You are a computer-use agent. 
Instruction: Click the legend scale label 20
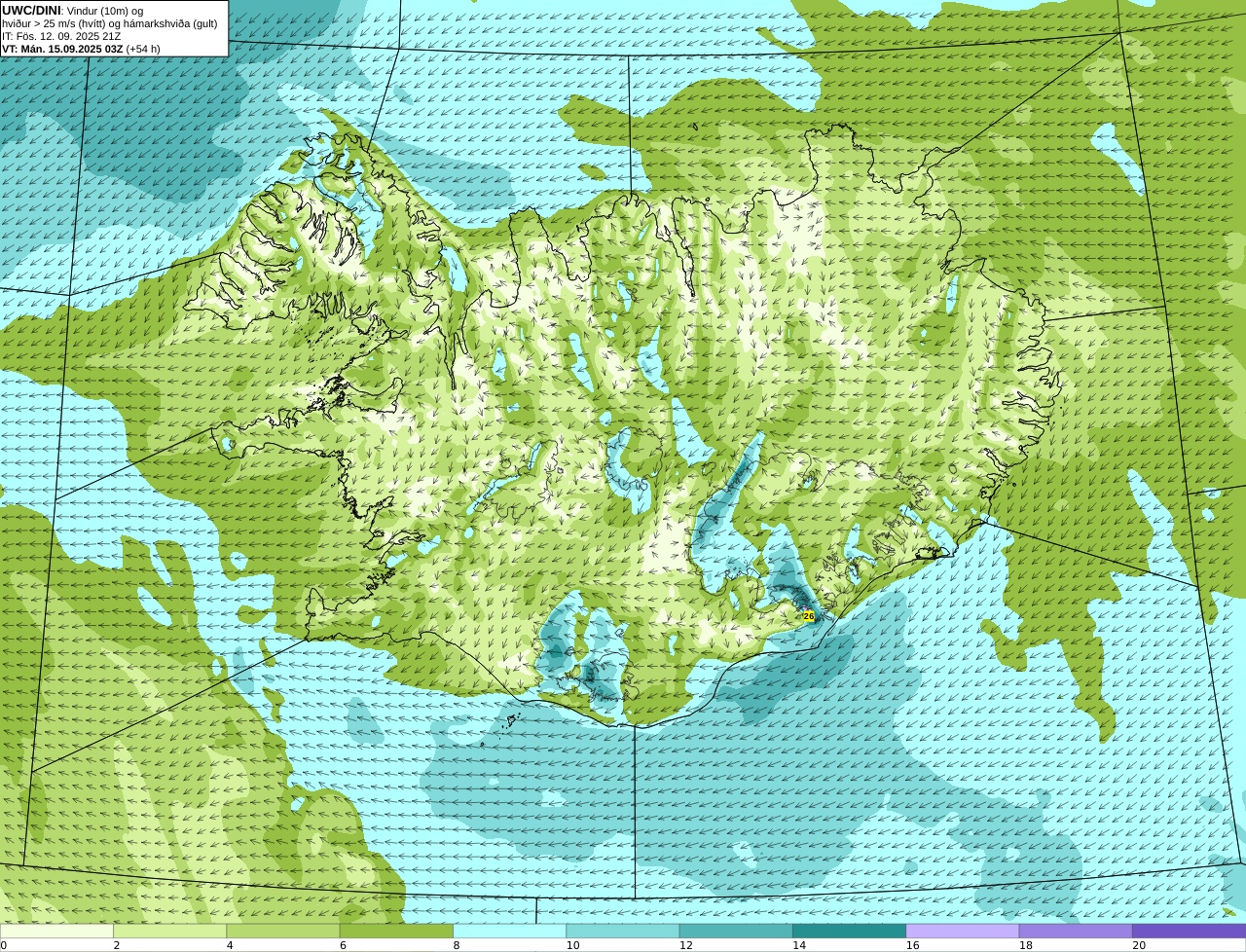(1139, 945)
